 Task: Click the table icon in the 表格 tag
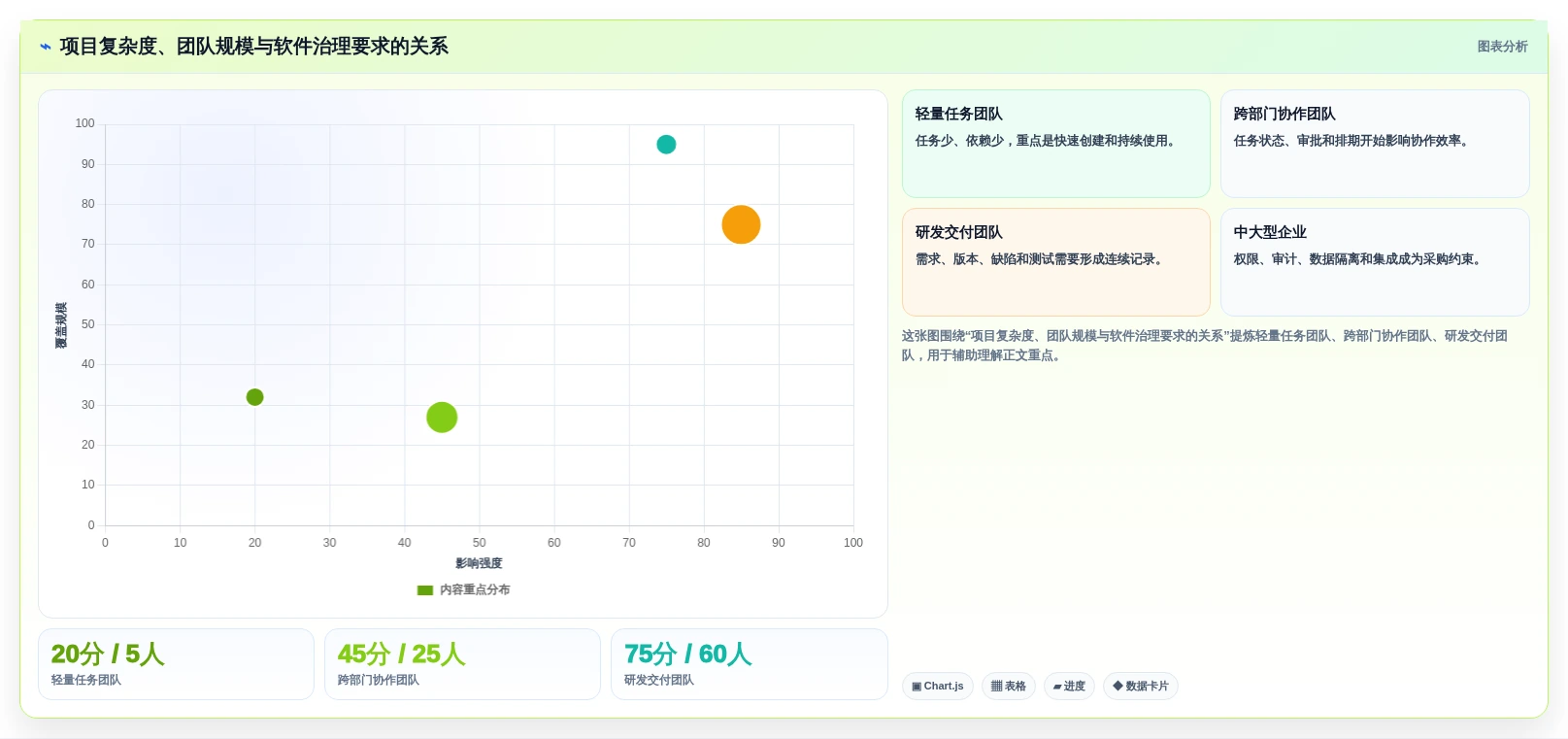(996, 687)
